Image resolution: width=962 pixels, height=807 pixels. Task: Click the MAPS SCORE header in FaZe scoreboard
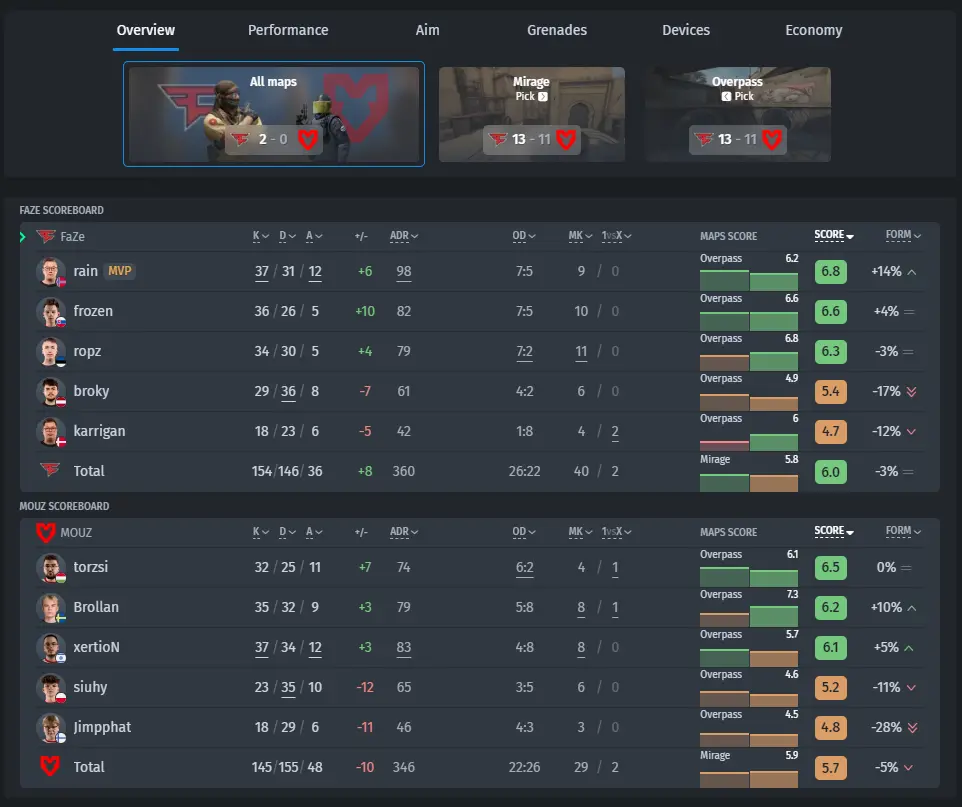(x=728, y=236)
